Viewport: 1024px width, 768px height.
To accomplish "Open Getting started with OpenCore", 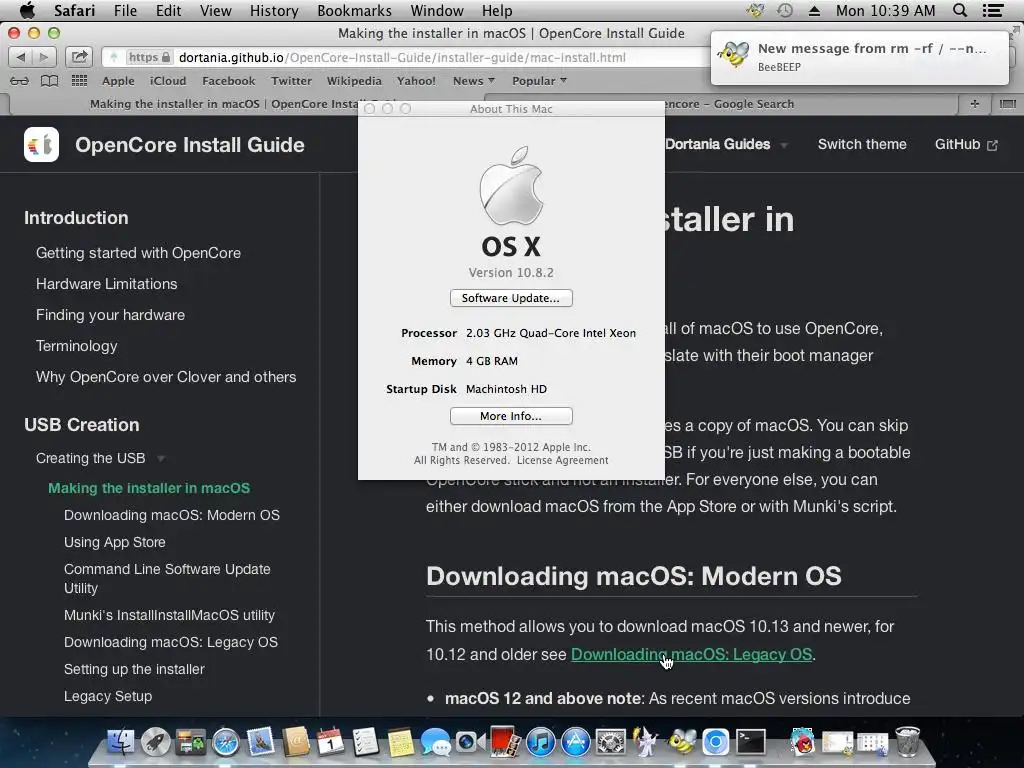I will 138,253.
